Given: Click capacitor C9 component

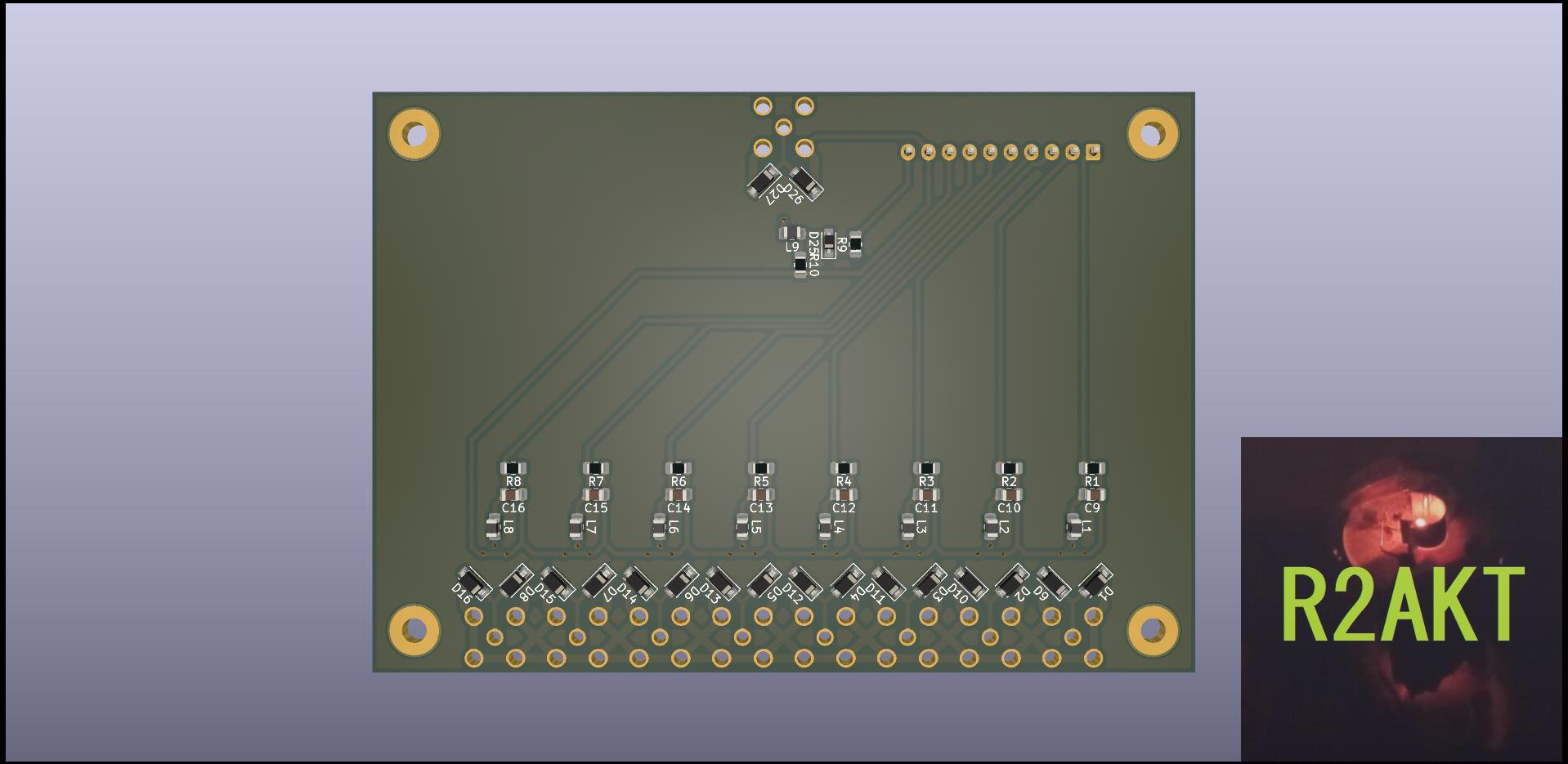Looking at the screenshot, I should pos(1091,494).
